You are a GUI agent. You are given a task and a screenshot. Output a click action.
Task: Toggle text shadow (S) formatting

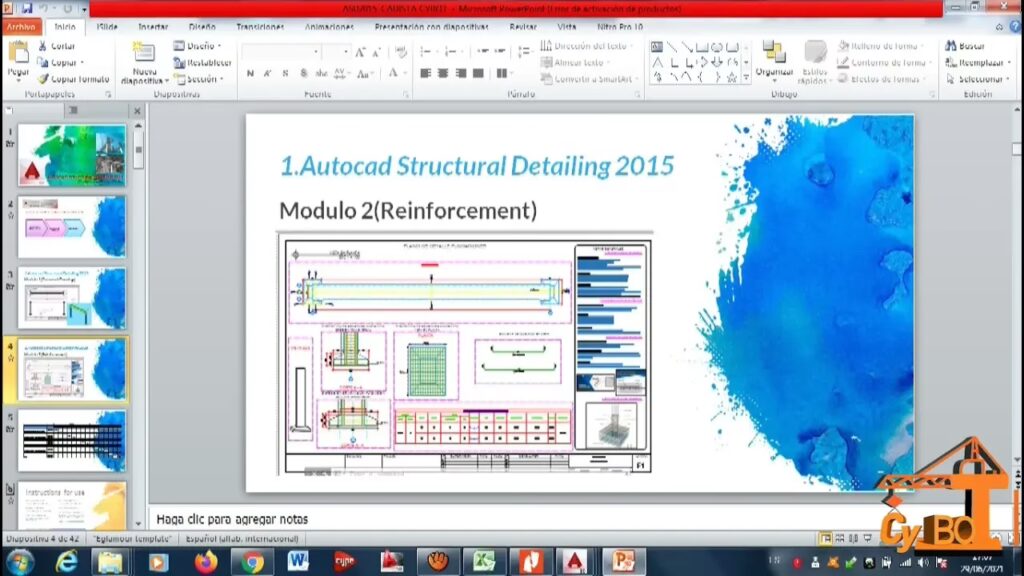[286, 73]
